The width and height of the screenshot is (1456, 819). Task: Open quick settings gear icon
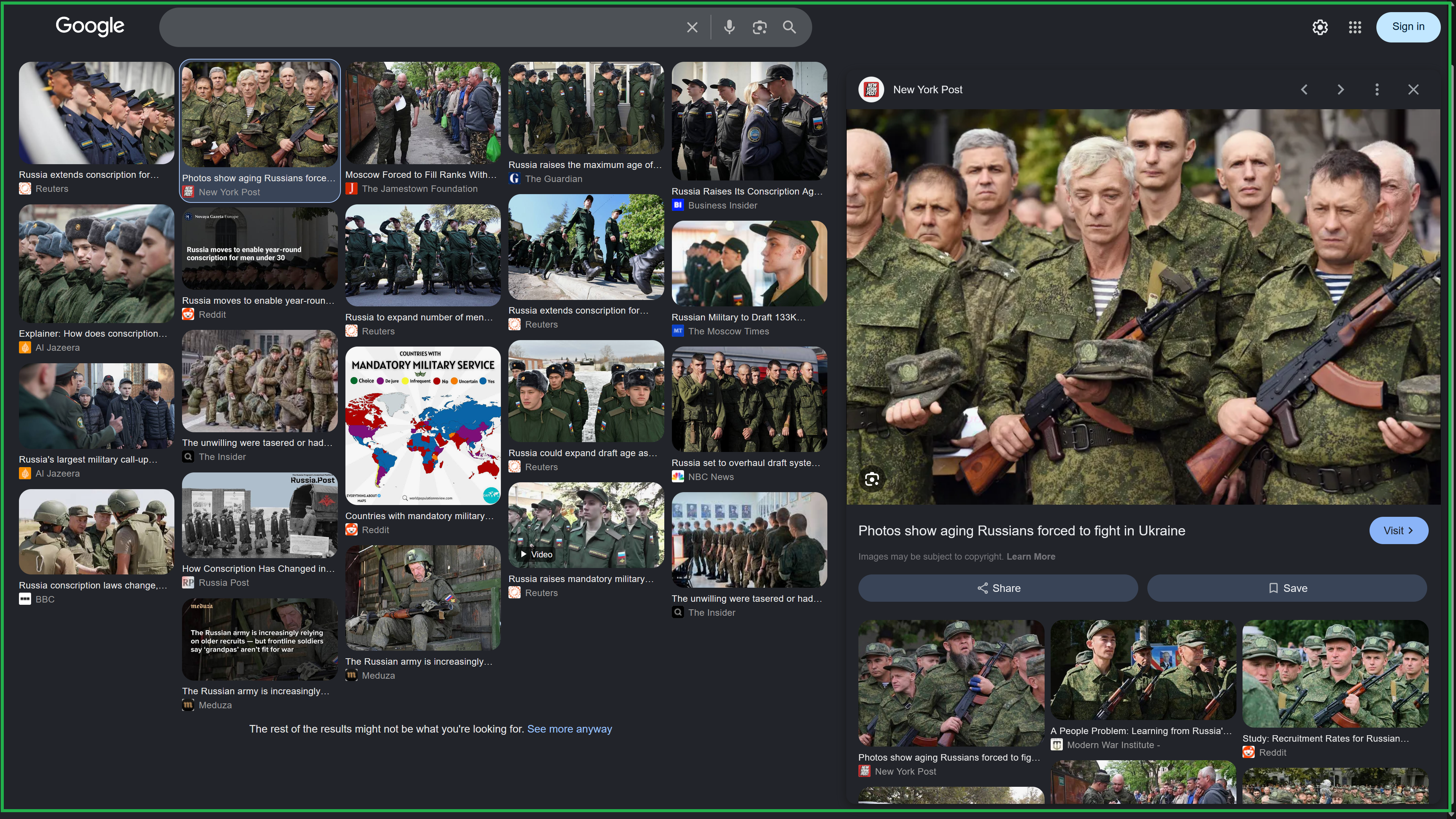point(1320,27)
